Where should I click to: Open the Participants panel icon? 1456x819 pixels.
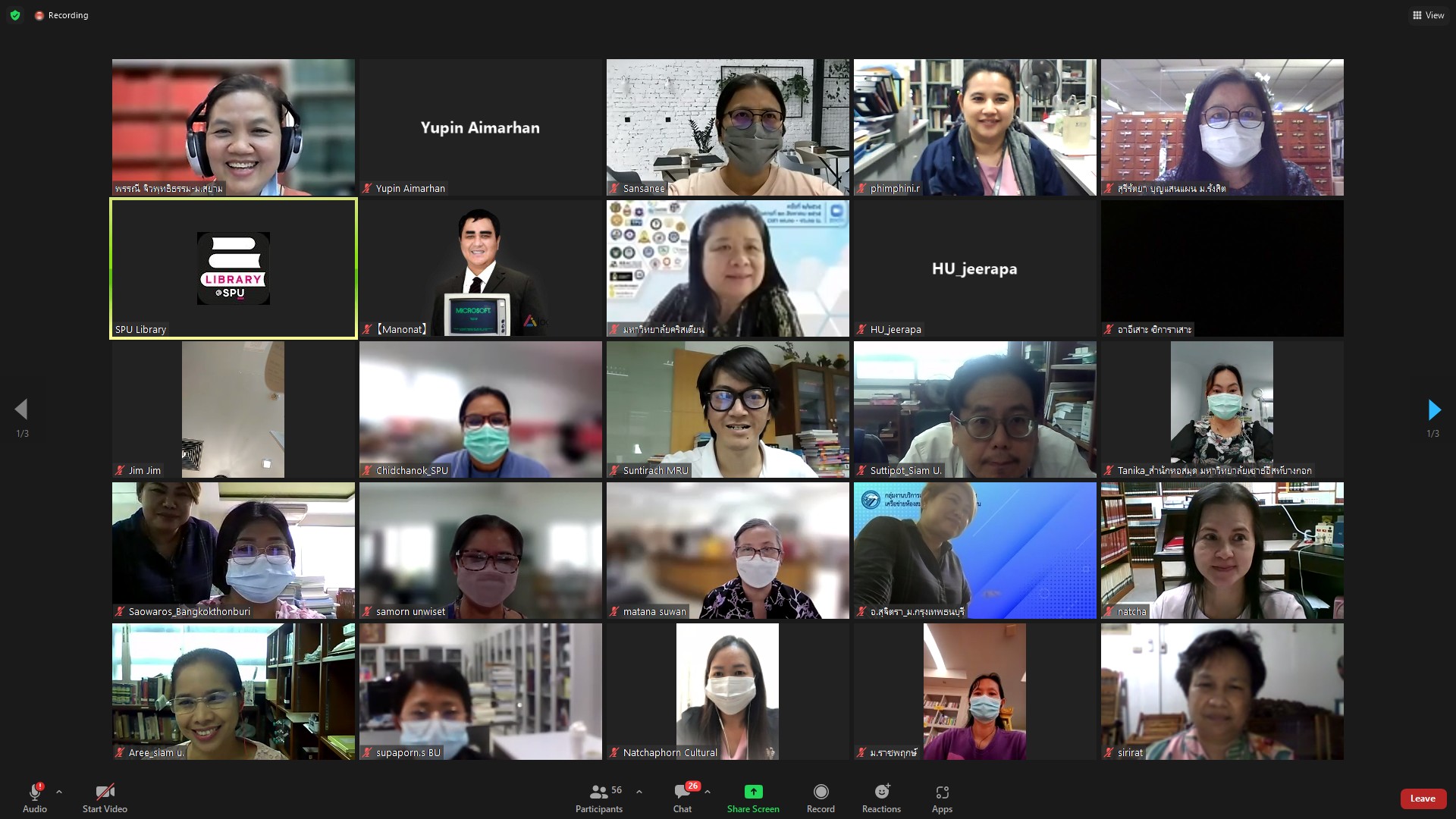pyautogui.click(x=598, y=792)
